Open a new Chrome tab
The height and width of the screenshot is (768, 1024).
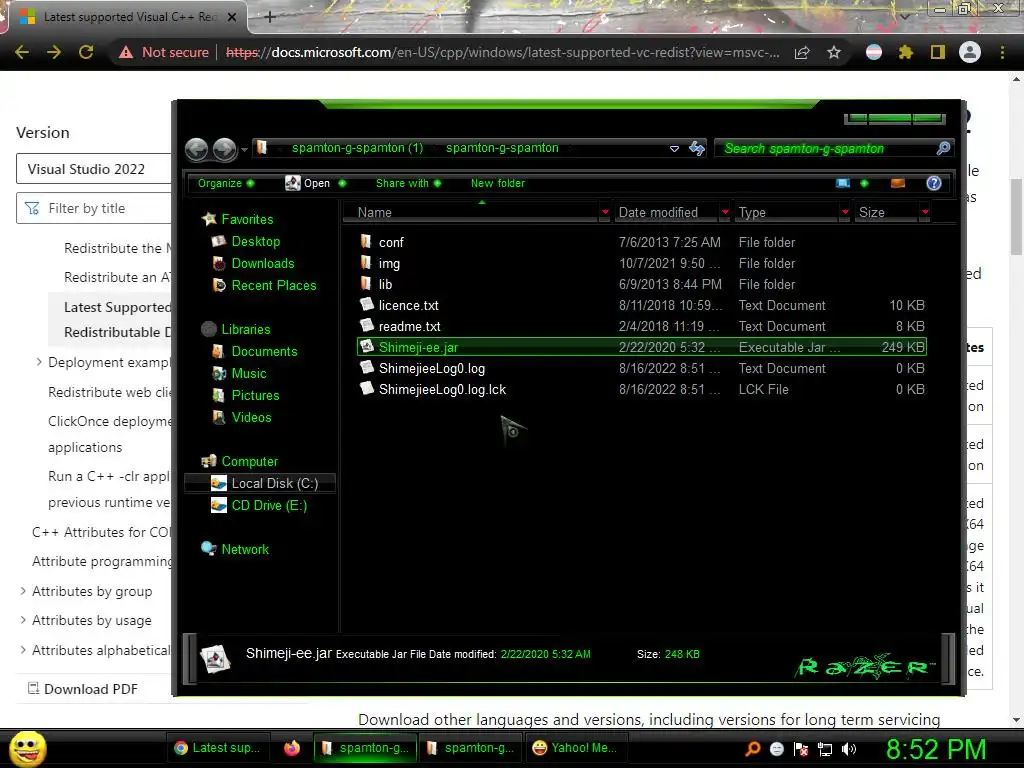[x=270, y=17]
